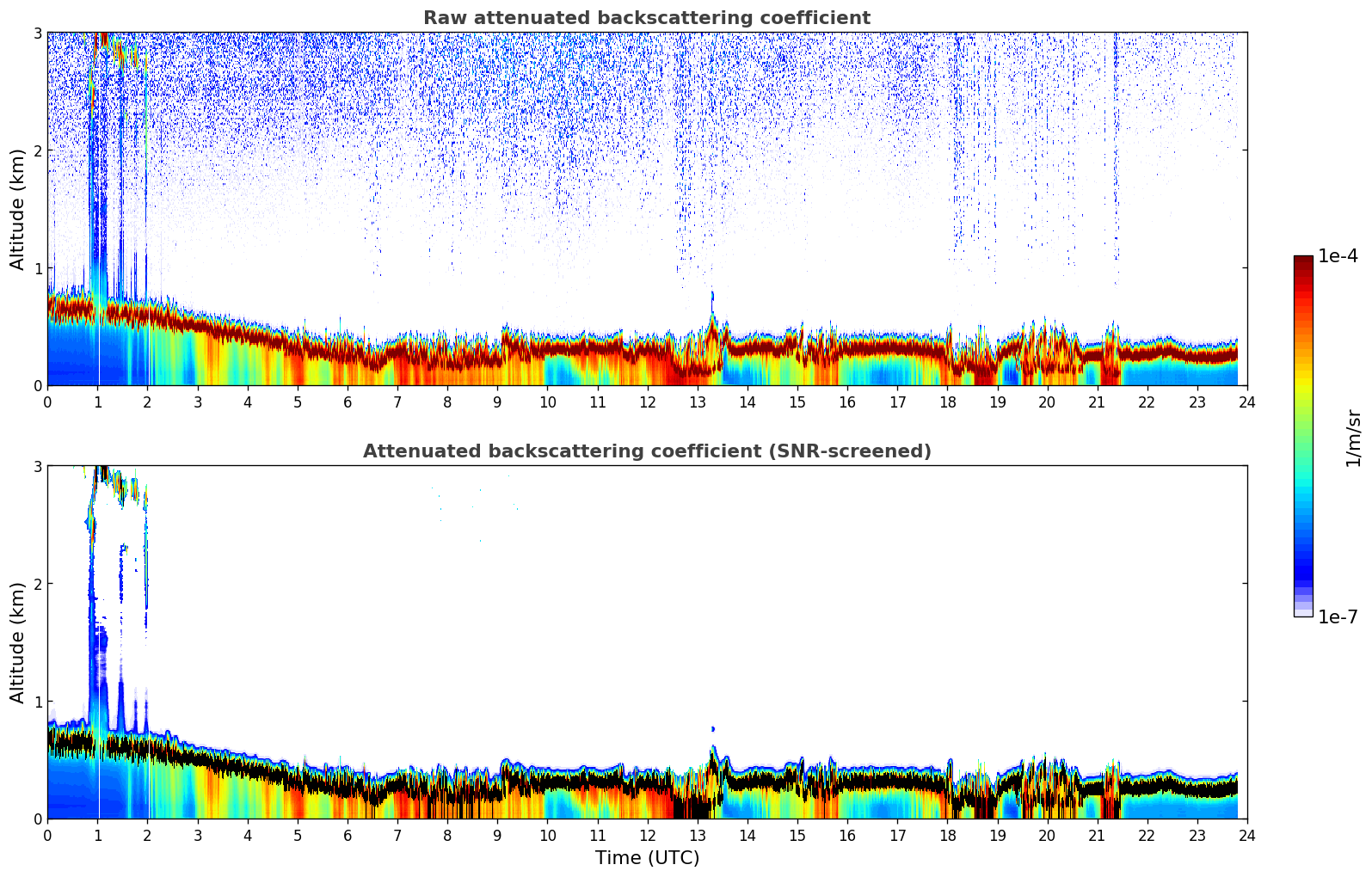Click the "Attenuated backscattering coefficient (SNR-screened)" title
The height and width of the screenshot is (877, 1372).
coord(647,451)
